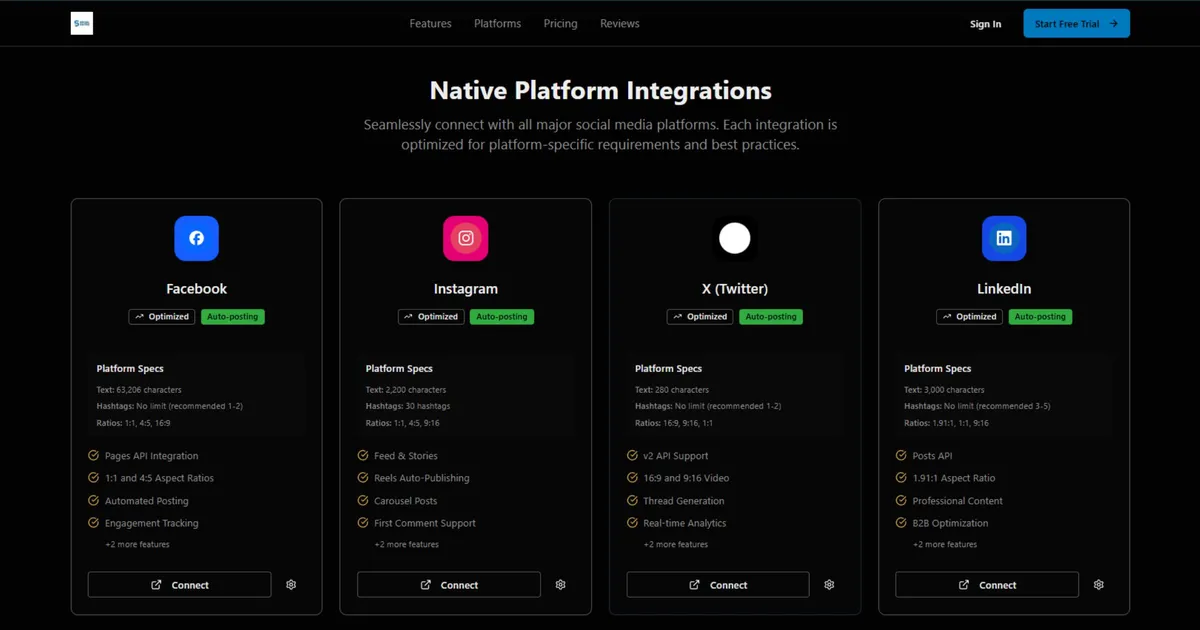Open Instagram integration settings gear
1200x630 pixels.
click(560, 585)
